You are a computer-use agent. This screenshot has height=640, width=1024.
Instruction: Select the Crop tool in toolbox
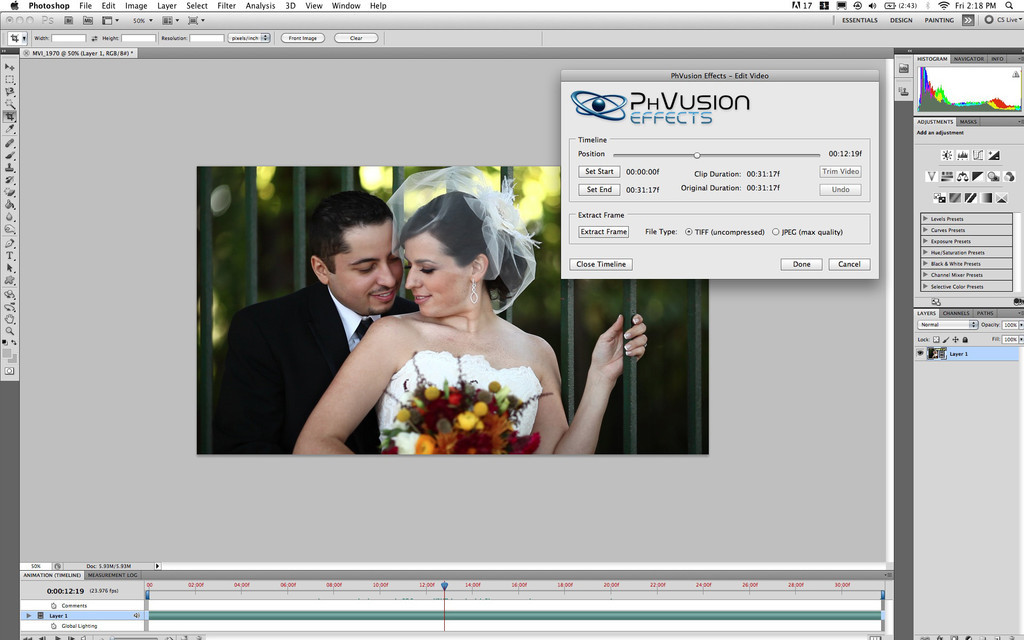point(10,116)
